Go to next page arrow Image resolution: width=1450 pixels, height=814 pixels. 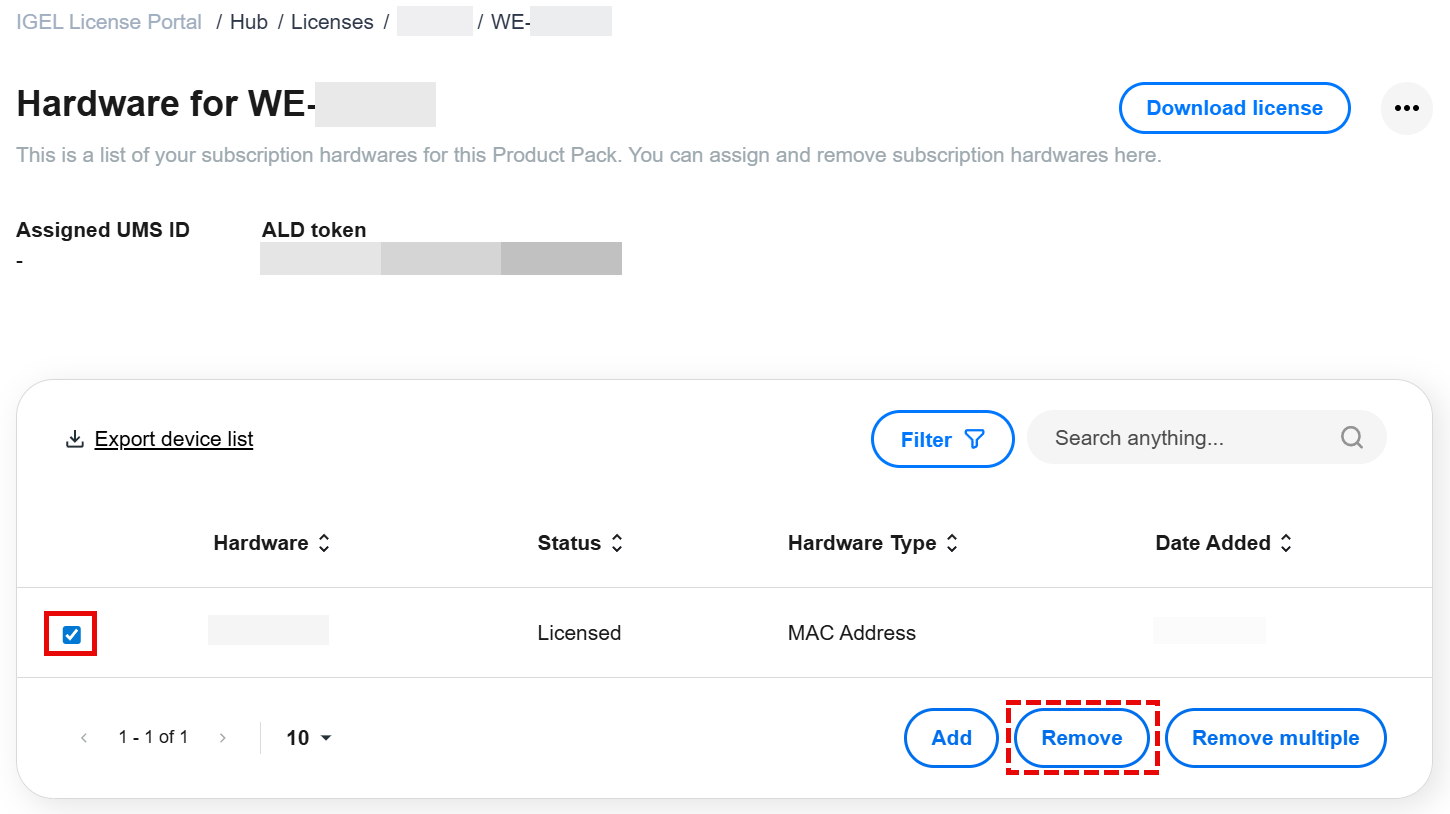(222, 738)
